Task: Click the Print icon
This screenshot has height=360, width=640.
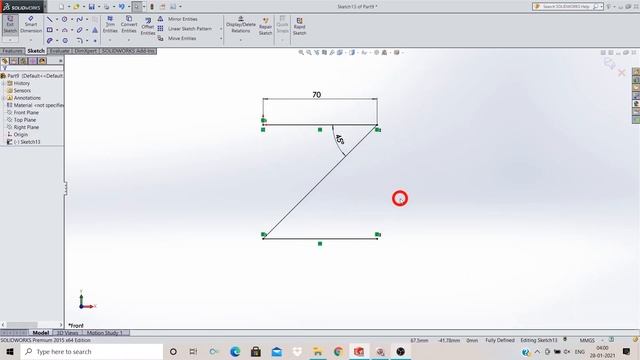Action: click(x=107, y=7)
